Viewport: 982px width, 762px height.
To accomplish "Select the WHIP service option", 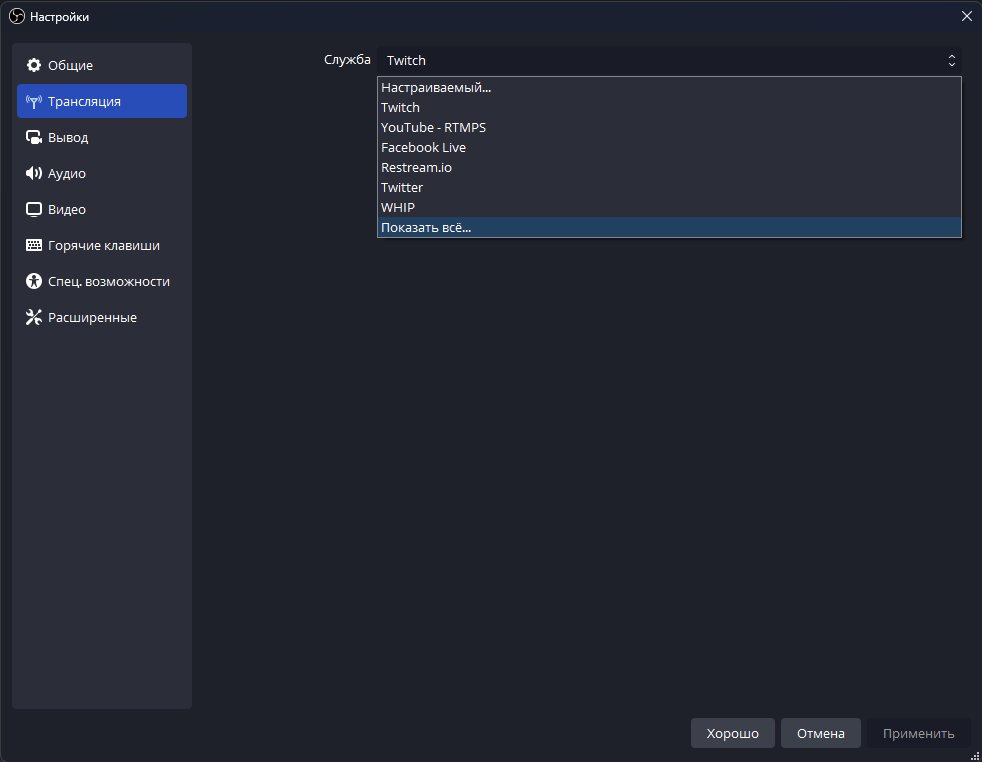I will [669, 207].
